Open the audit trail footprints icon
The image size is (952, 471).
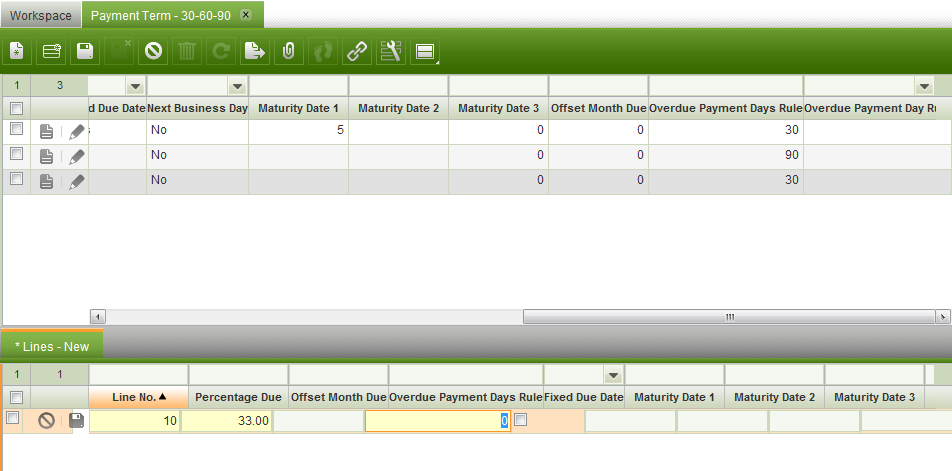(323, 52)
